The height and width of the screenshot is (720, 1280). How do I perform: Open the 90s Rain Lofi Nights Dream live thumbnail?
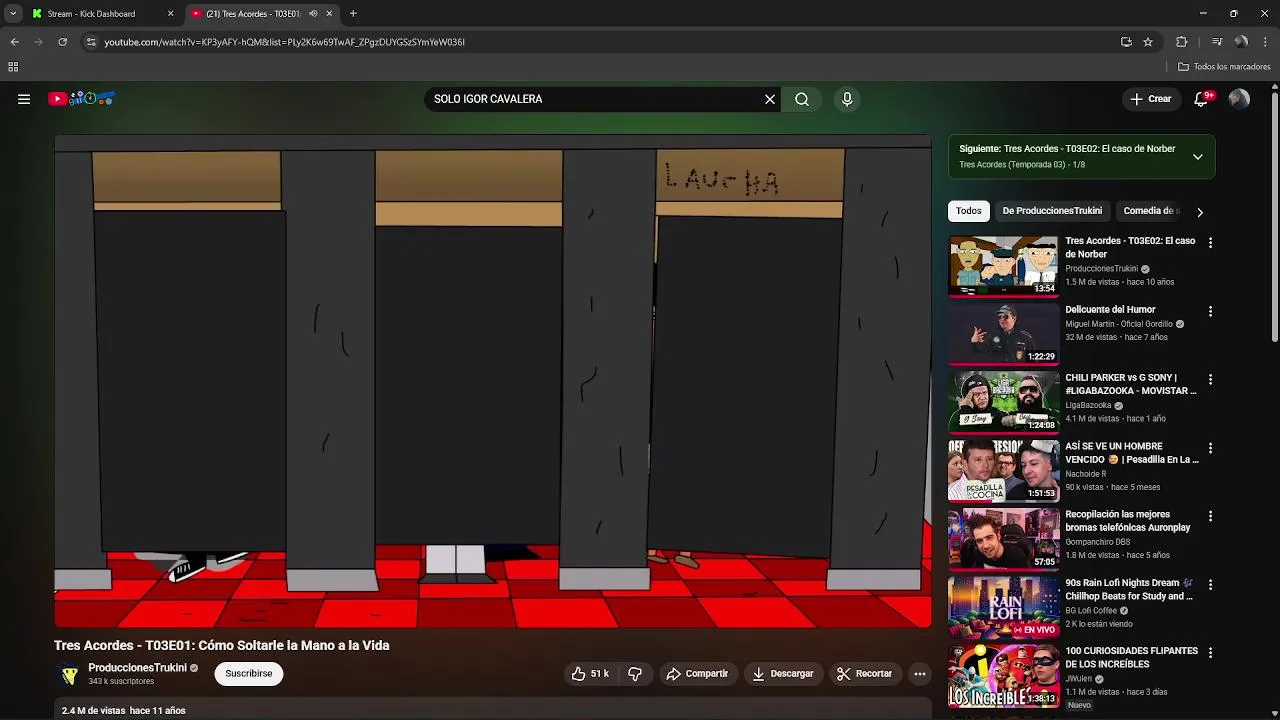pos(1003,607)
